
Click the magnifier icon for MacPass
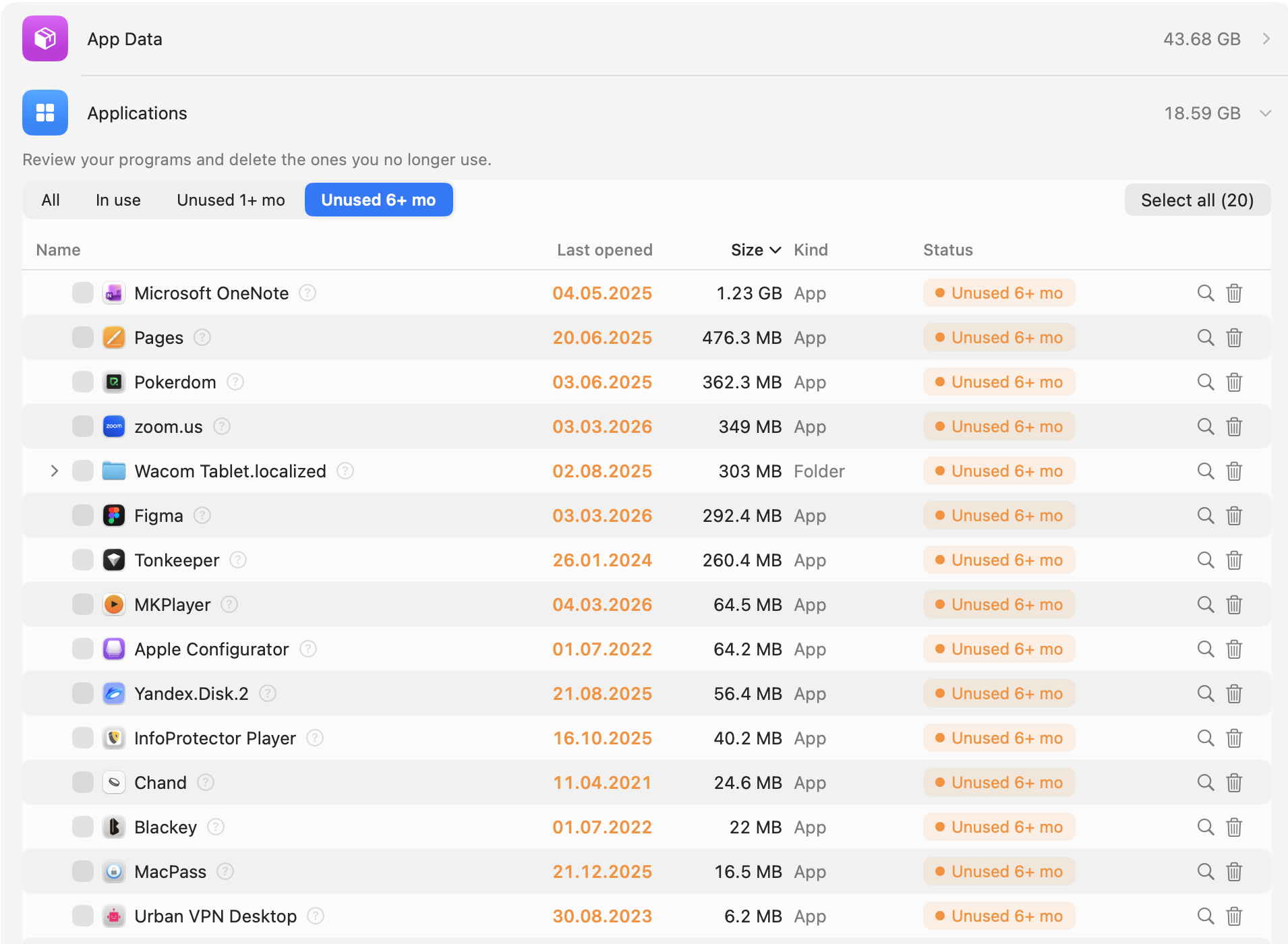tap(1206, 872)
